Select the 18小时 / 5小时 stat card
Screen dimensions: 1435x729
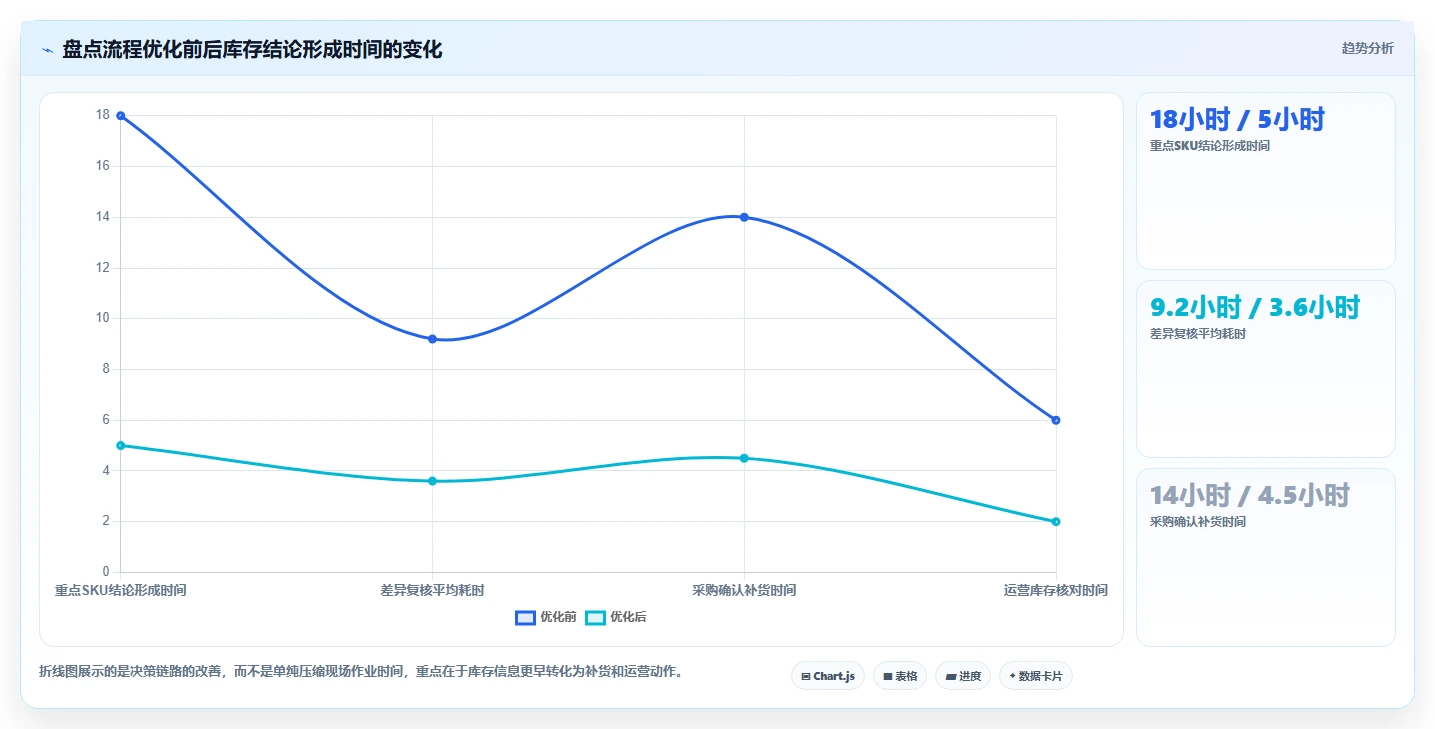[1265, 181]
